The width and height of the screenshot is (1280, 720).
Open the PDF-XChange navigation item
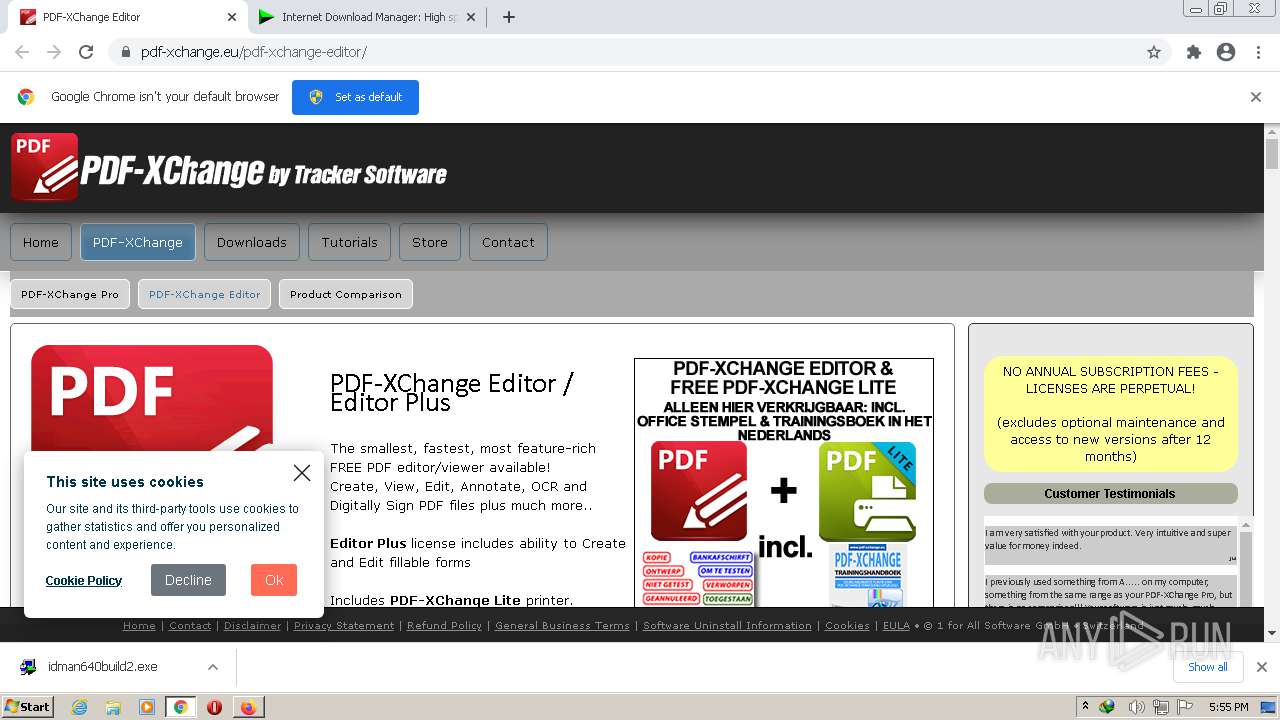138,242
